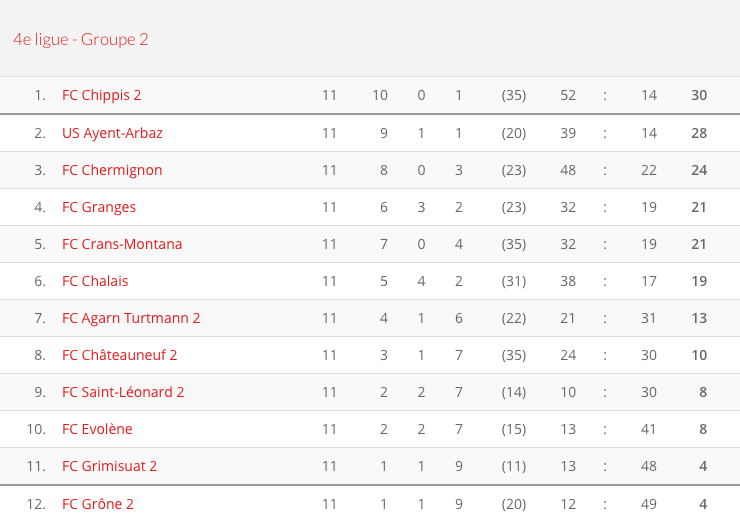This screenshot has height=519, width=740.
Task: Click rank number 12 in the standings
Action: click(37, 504)
